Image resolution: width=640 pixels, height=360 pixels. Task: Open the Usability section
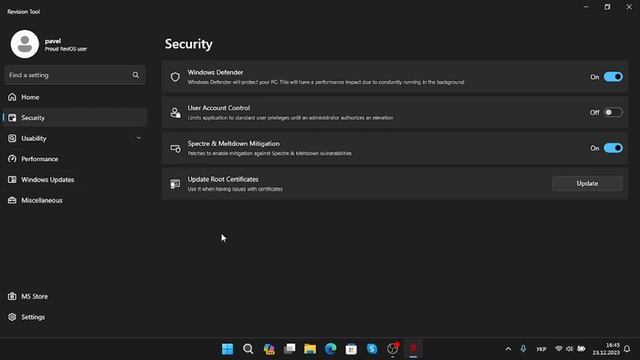pyautogui.click(x=75, y=138)
